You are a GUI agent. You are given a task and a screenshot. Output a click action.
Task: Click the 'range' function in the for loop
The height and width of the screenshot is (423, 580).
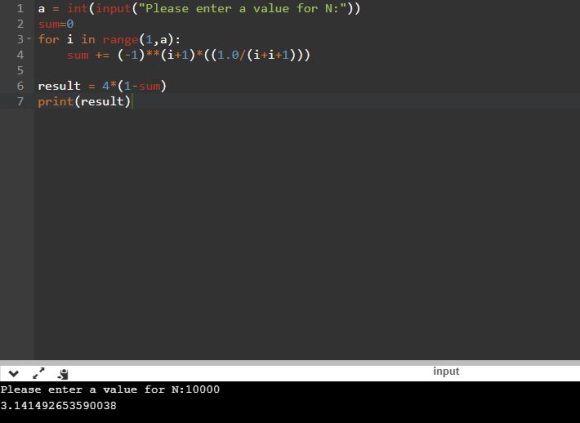pyautogui.click(x=120, y=39)
